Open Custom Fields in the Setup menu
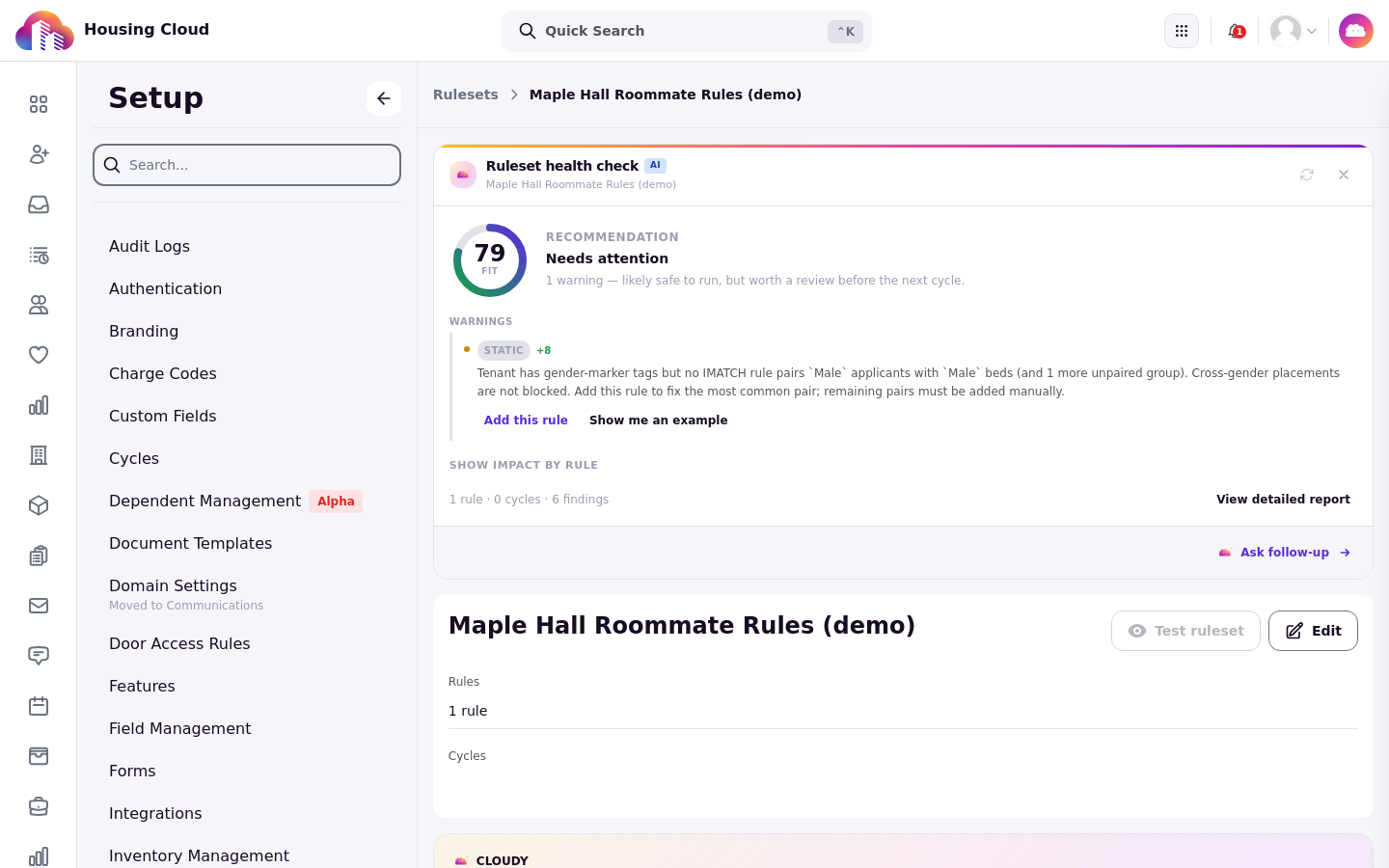The image size is (1389, 868). [163, 416]
